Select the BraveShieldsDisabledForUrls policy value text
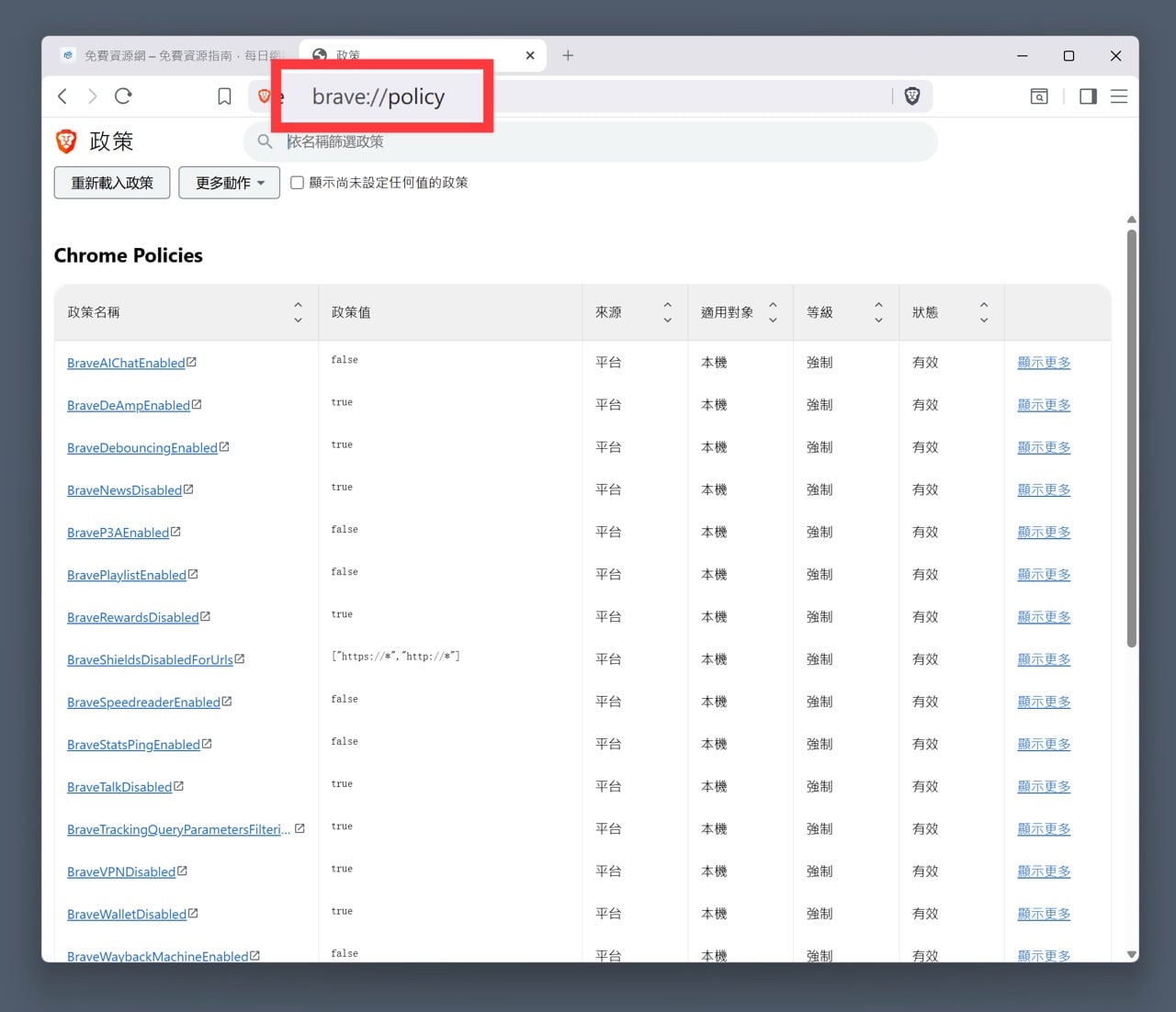Image resolution: width=1176 pixels, height=1012 pixels. (x=396, y=657)
